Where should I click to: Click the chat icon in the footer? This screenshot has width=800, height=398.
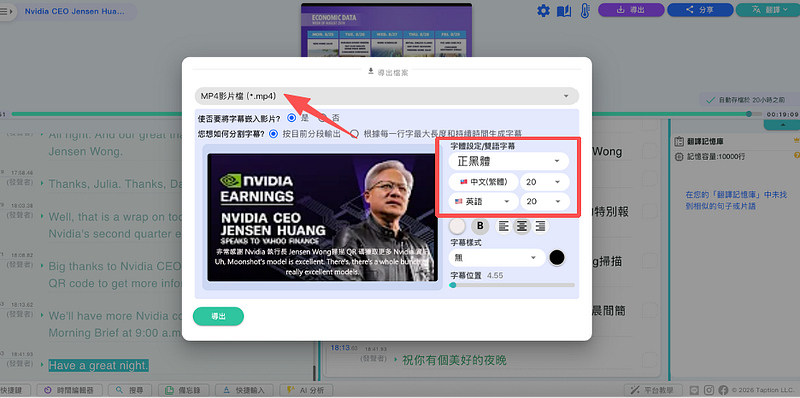(694, 390)
